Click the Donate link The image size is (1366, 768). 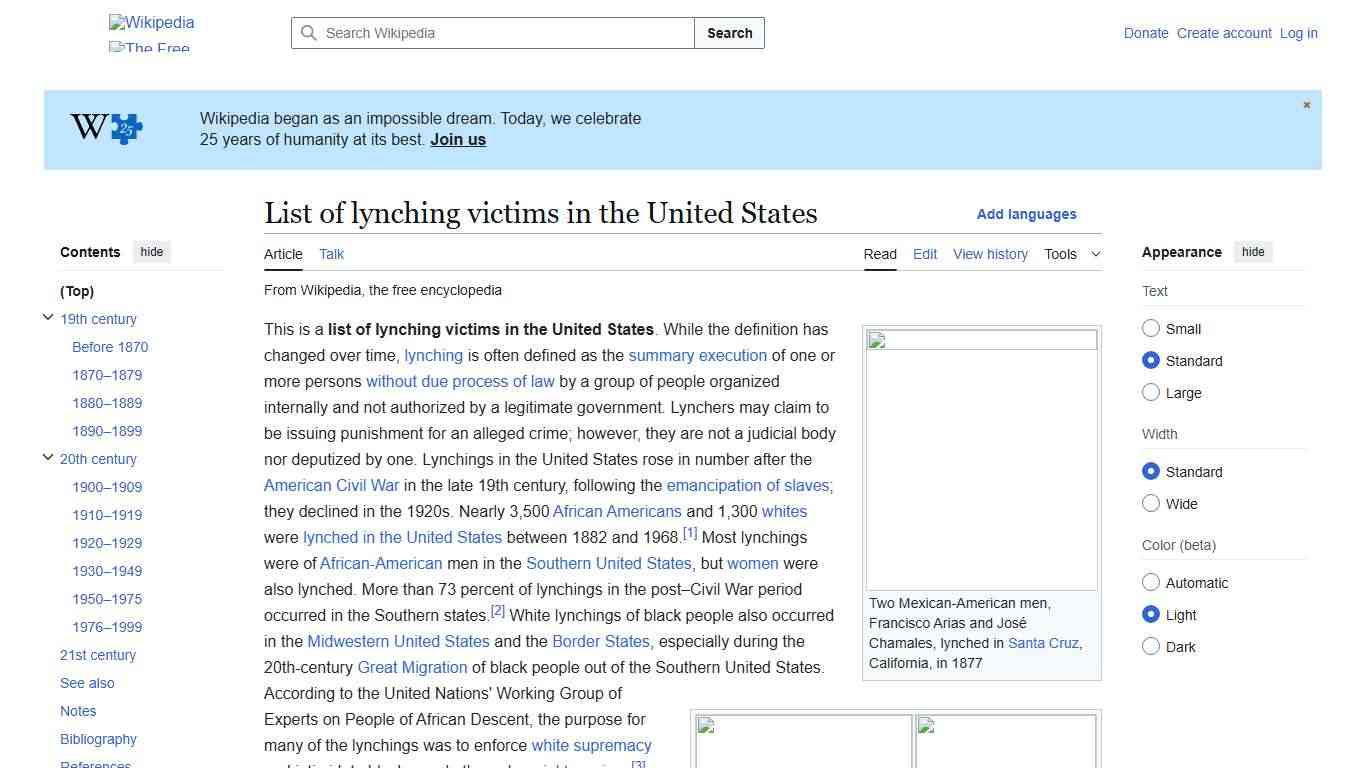pyautogui.click(x=1146, y=33)
